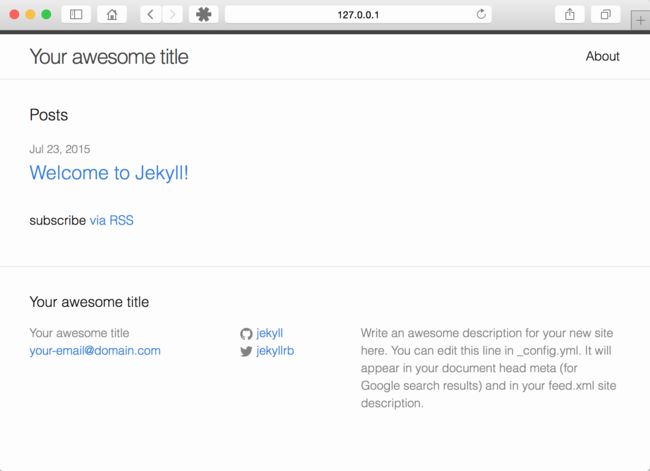Minimize the window with yellow button
This screenshot has width=650, height=471.
tap(30, 15)
